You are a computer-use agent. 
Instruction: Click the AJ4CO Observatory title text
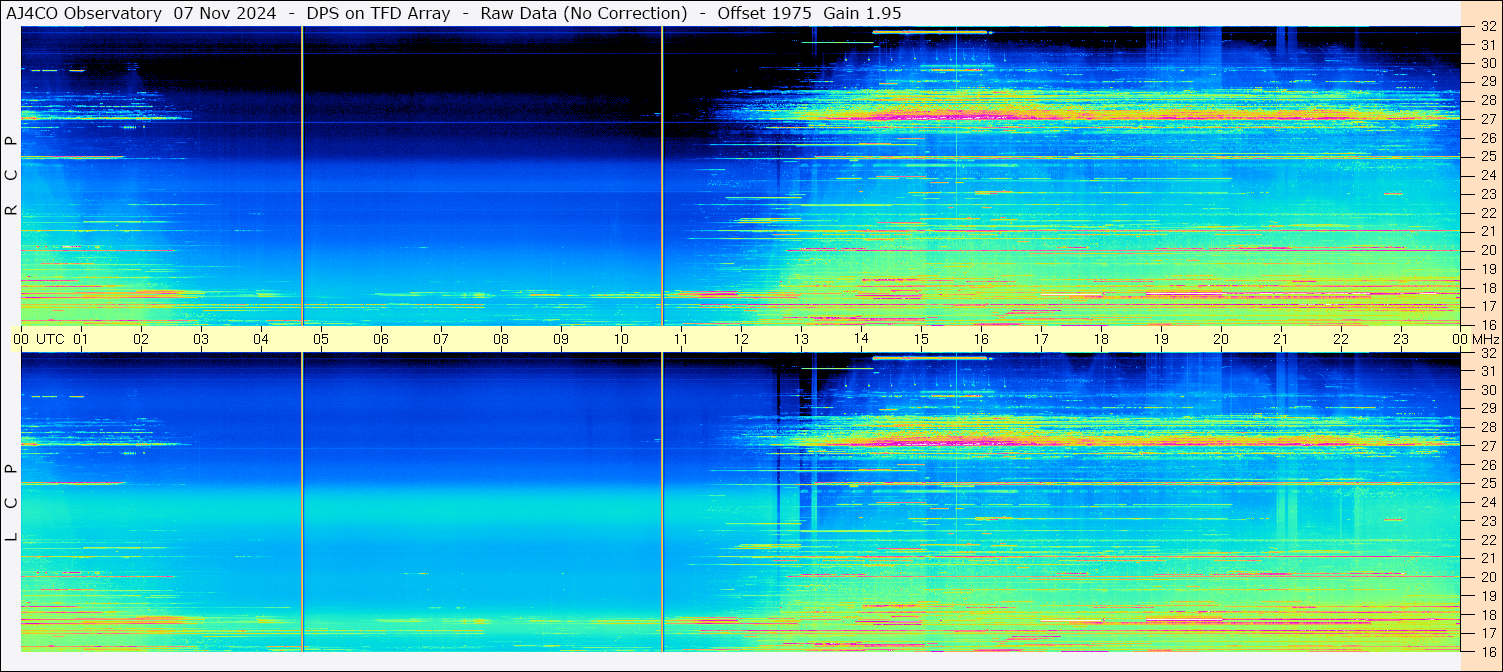[83, 13]
